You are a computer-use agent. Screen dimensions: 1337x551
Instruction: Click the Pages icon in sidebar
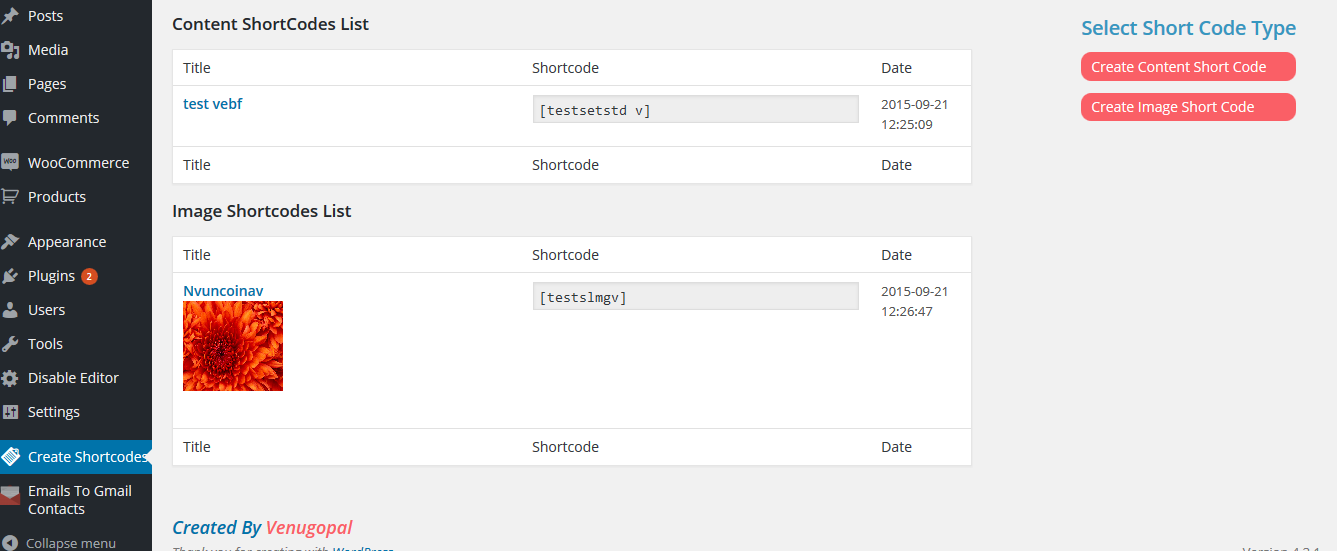coord(10,84)
